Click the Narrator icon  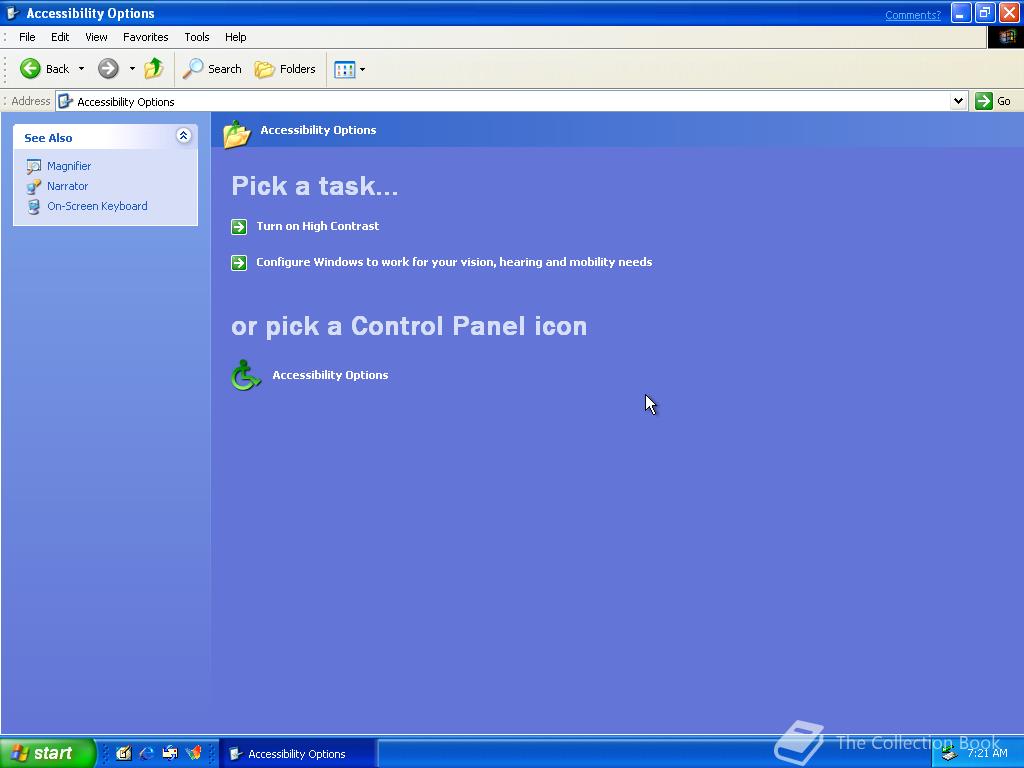click(x=33, y=187)
